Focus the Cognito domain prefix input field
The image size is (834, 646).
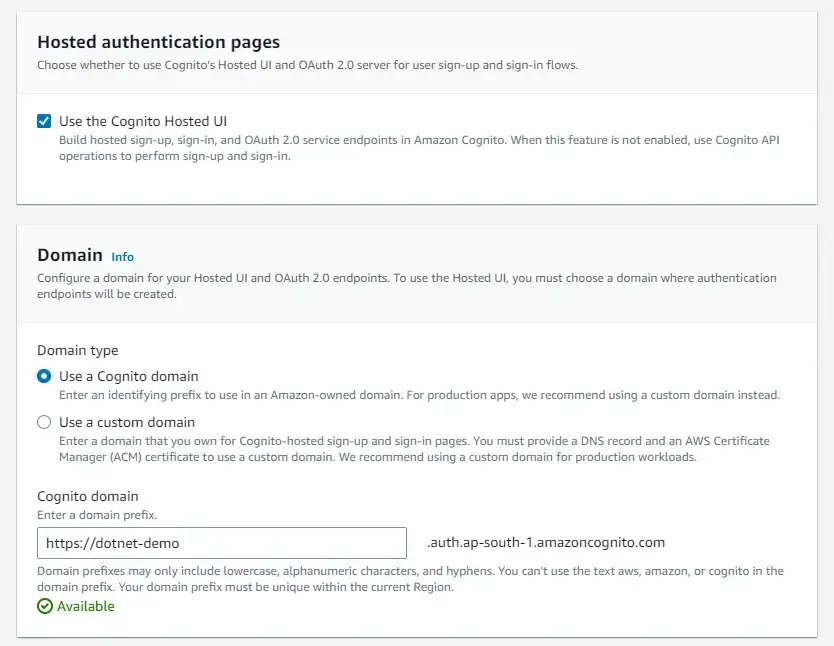tap(220, 542)
